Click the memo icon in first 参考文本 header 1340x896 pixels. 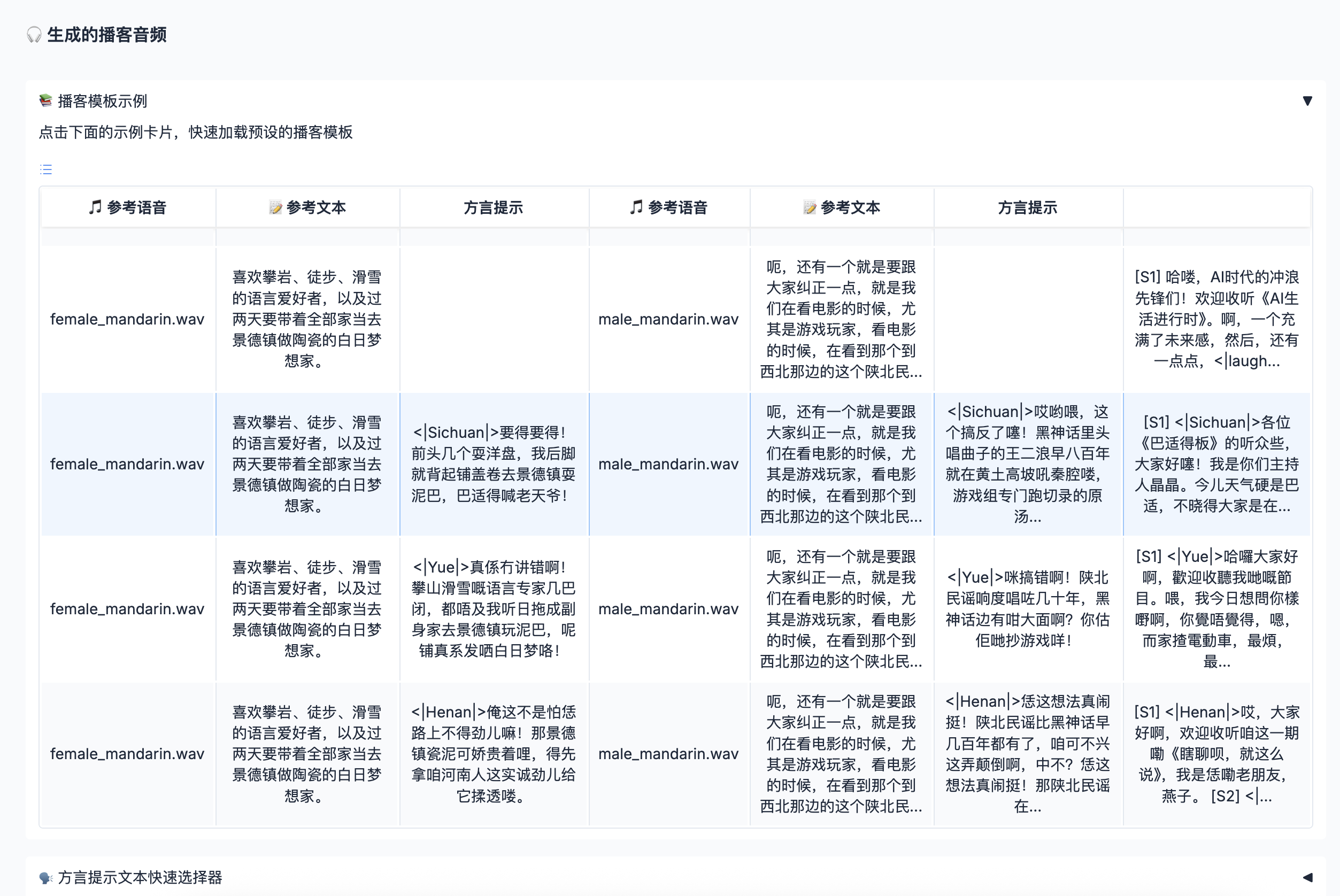[275, 207]
